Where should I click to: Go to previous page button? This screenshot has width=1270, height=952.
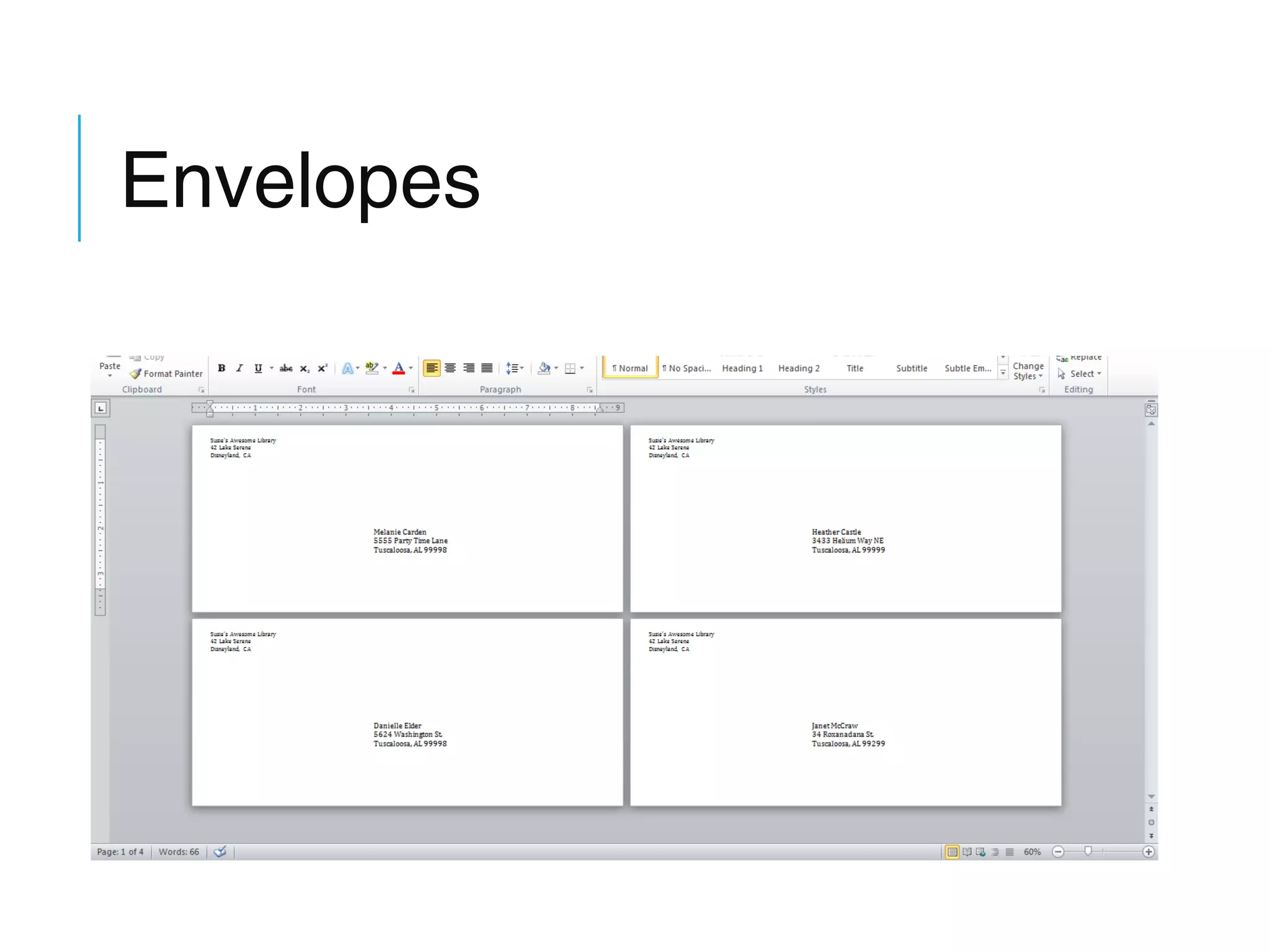pyautogui.click(x=1151, y=809)
